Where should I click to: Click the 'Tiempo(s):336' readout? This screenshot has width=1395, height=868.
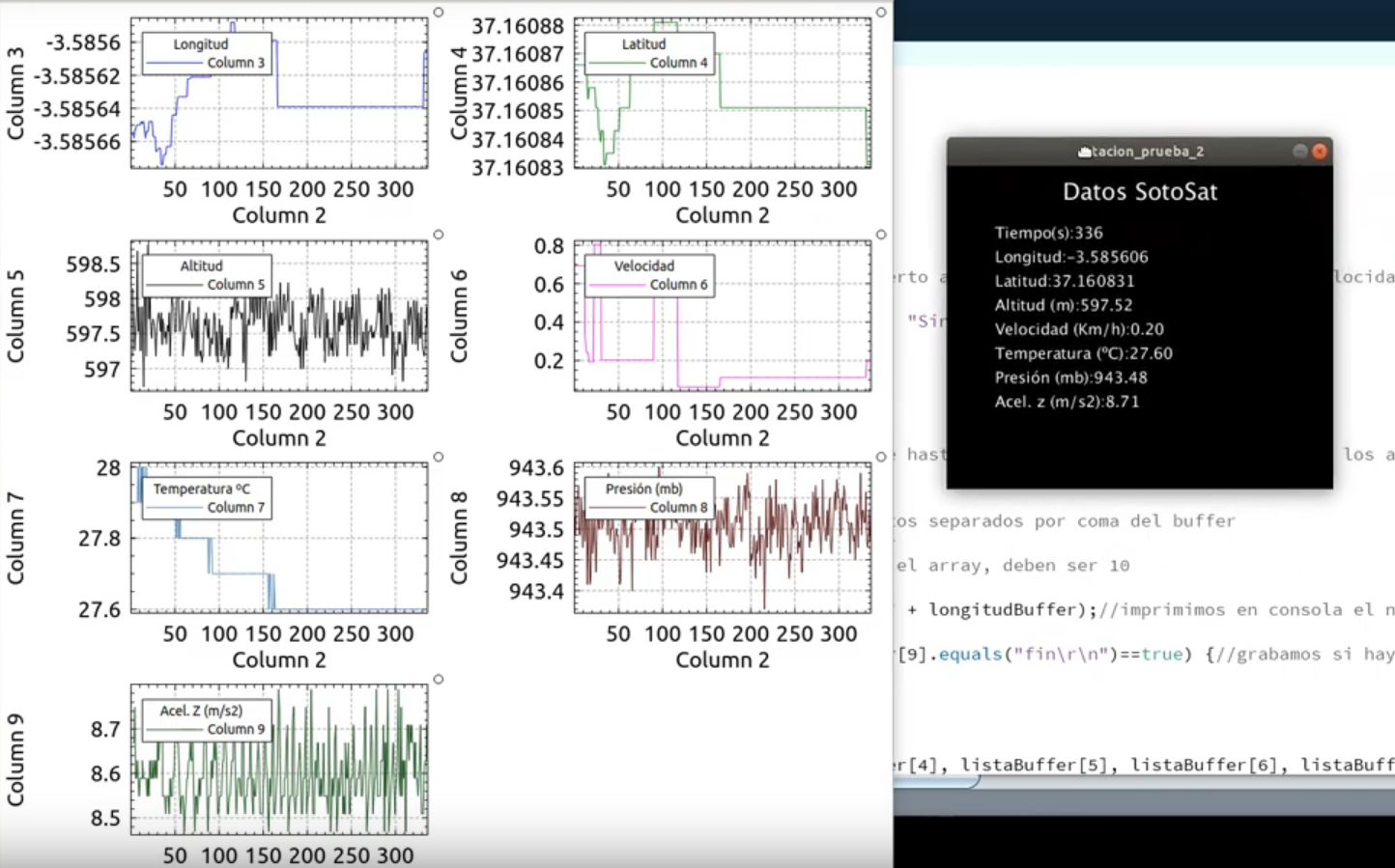coord(1049,233)
